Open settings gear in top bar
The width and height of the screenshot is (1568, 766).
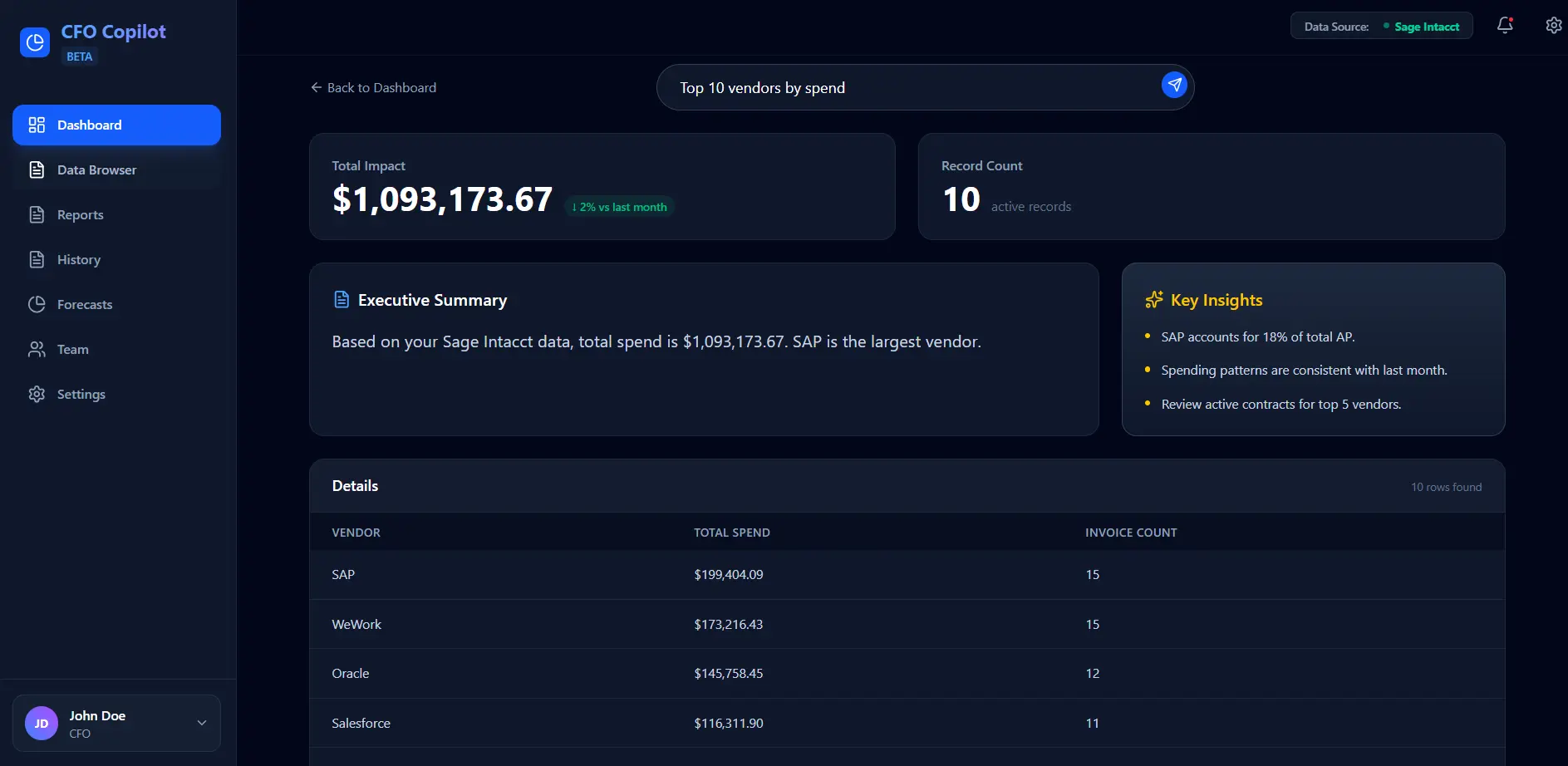click(1553, 26)
